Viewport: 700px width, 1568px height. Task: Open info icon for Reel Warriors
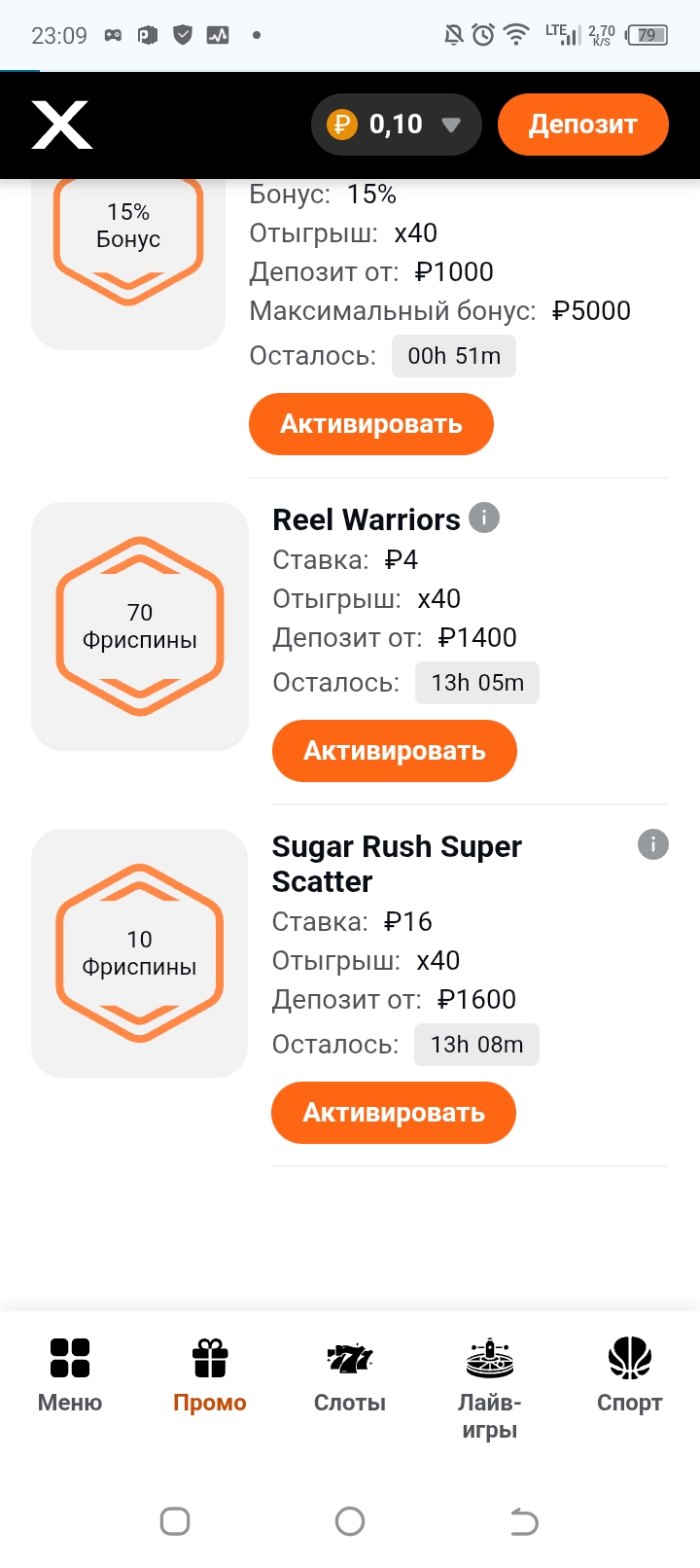click(484, 517)
